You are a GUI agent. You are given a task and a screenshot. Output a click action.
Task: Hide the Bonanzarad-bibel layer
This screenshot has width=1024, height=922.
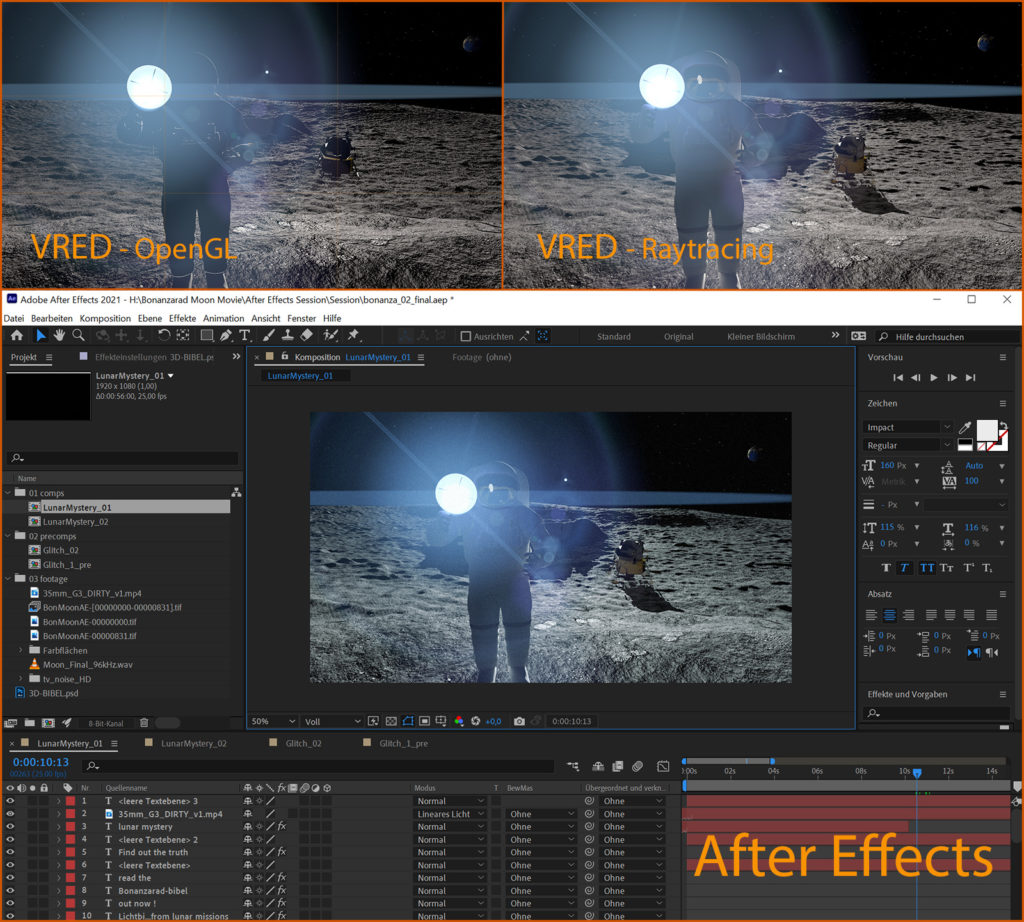click(x=10, y=891)
